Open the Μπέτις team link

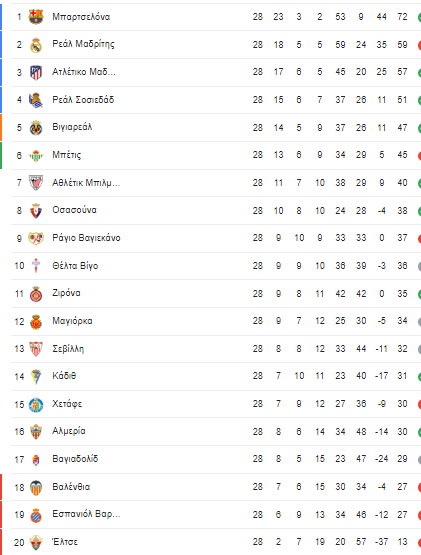pyautogui.click(x=67, y=155)
